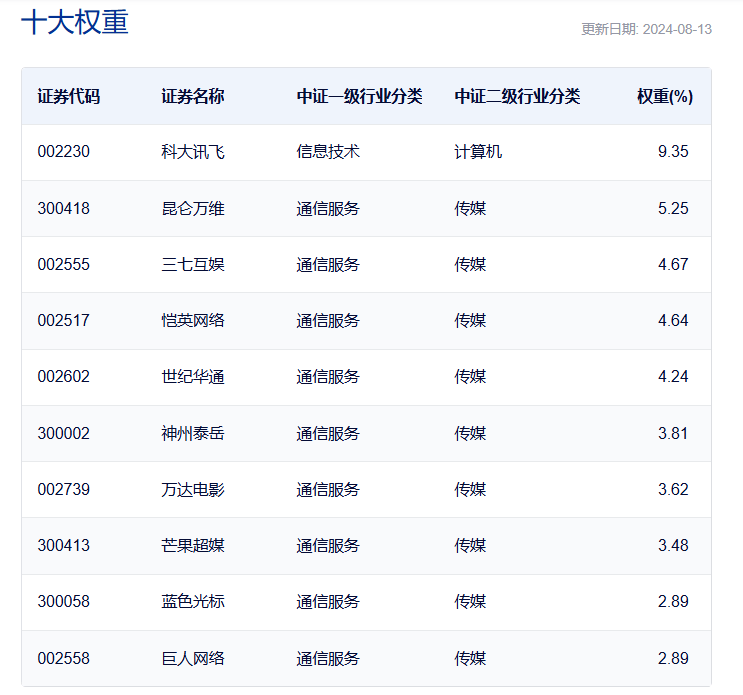Click weight value 4.67
Screen dimensions: 743x695
pyautogui.click(x=673, y=264)
